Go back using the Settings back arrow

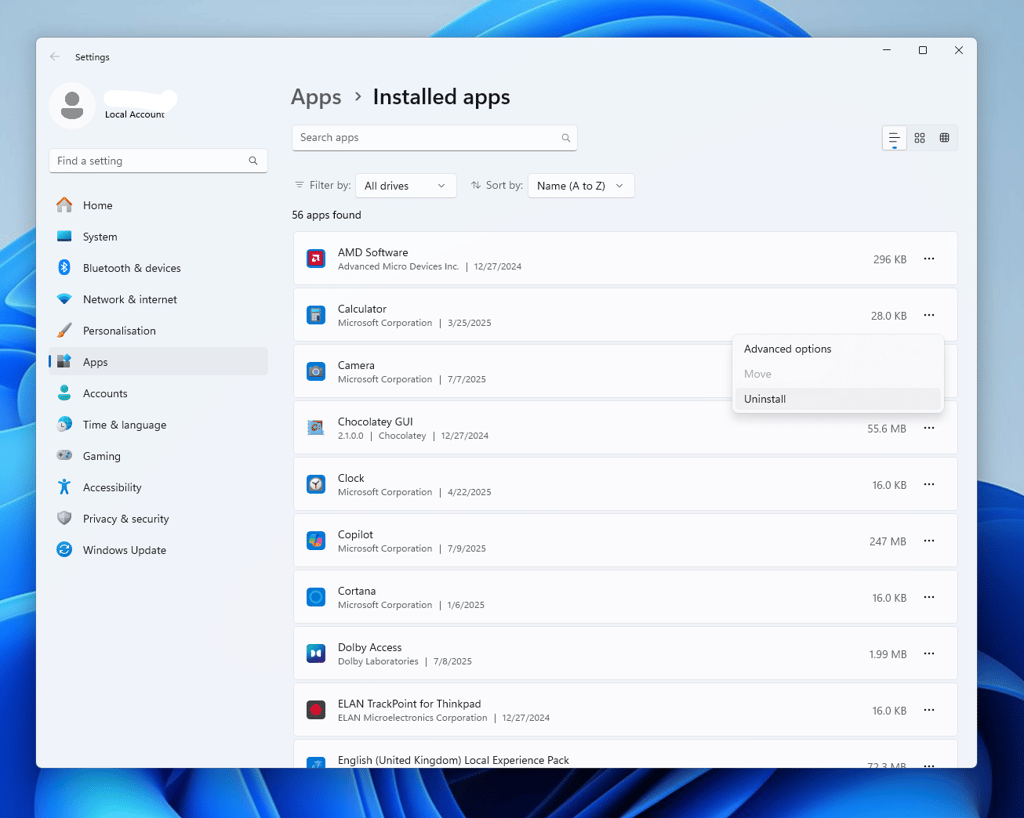point(55,57)
